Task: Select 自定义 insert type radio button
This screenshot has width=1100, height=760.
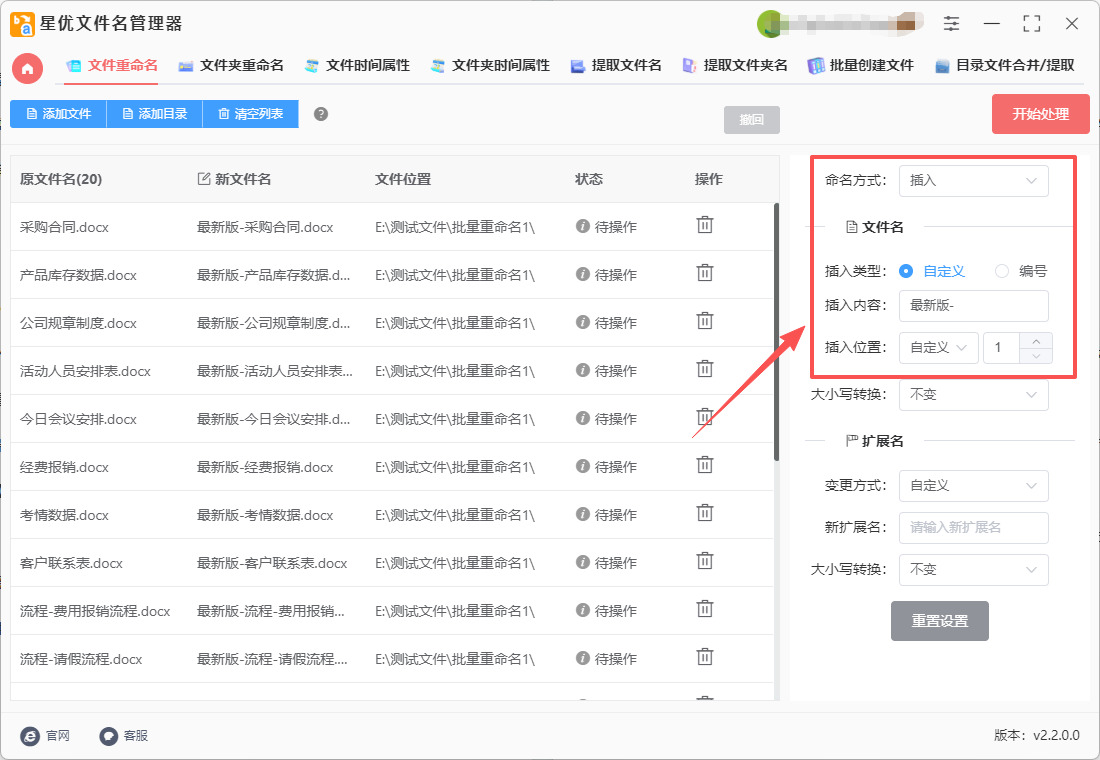Action: point(906,271)
